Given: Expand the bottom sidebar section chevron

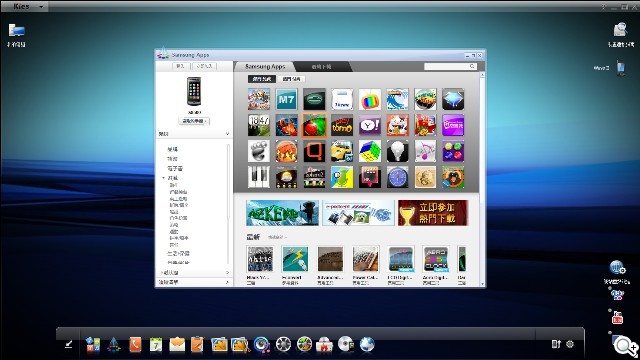Looking at the screenshot, I should [x=227, y=282].
